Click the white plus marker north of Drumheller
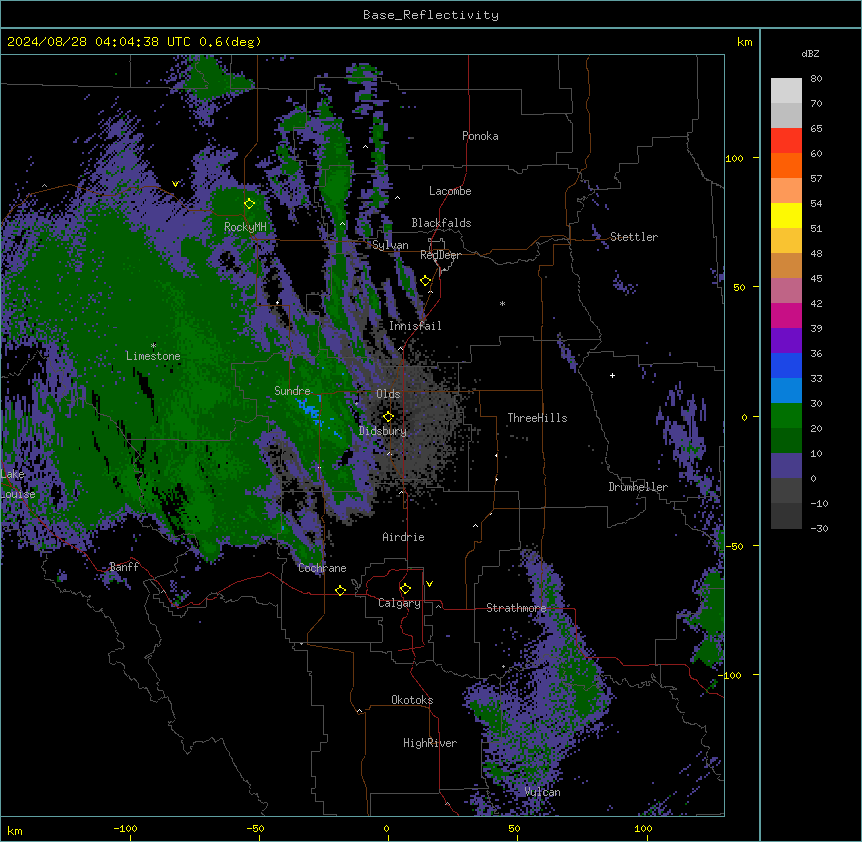862x842 pixels. [612, 375]
